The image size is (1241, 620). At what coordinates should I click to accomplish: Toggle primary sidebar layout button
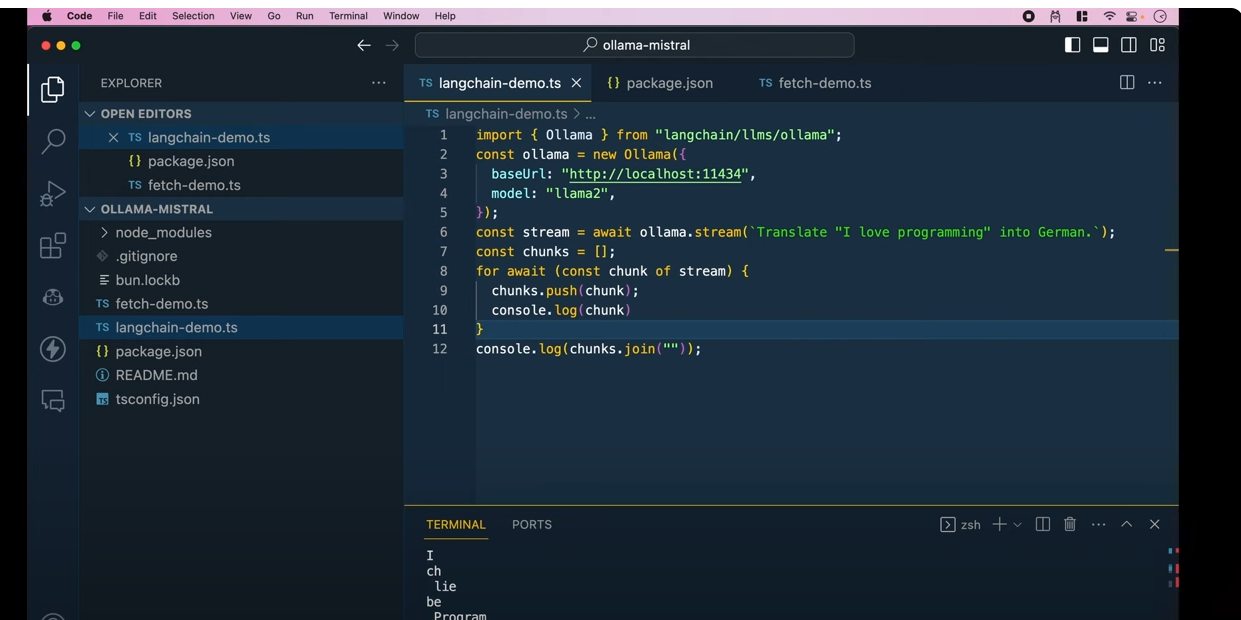(x=1072, y=45)
